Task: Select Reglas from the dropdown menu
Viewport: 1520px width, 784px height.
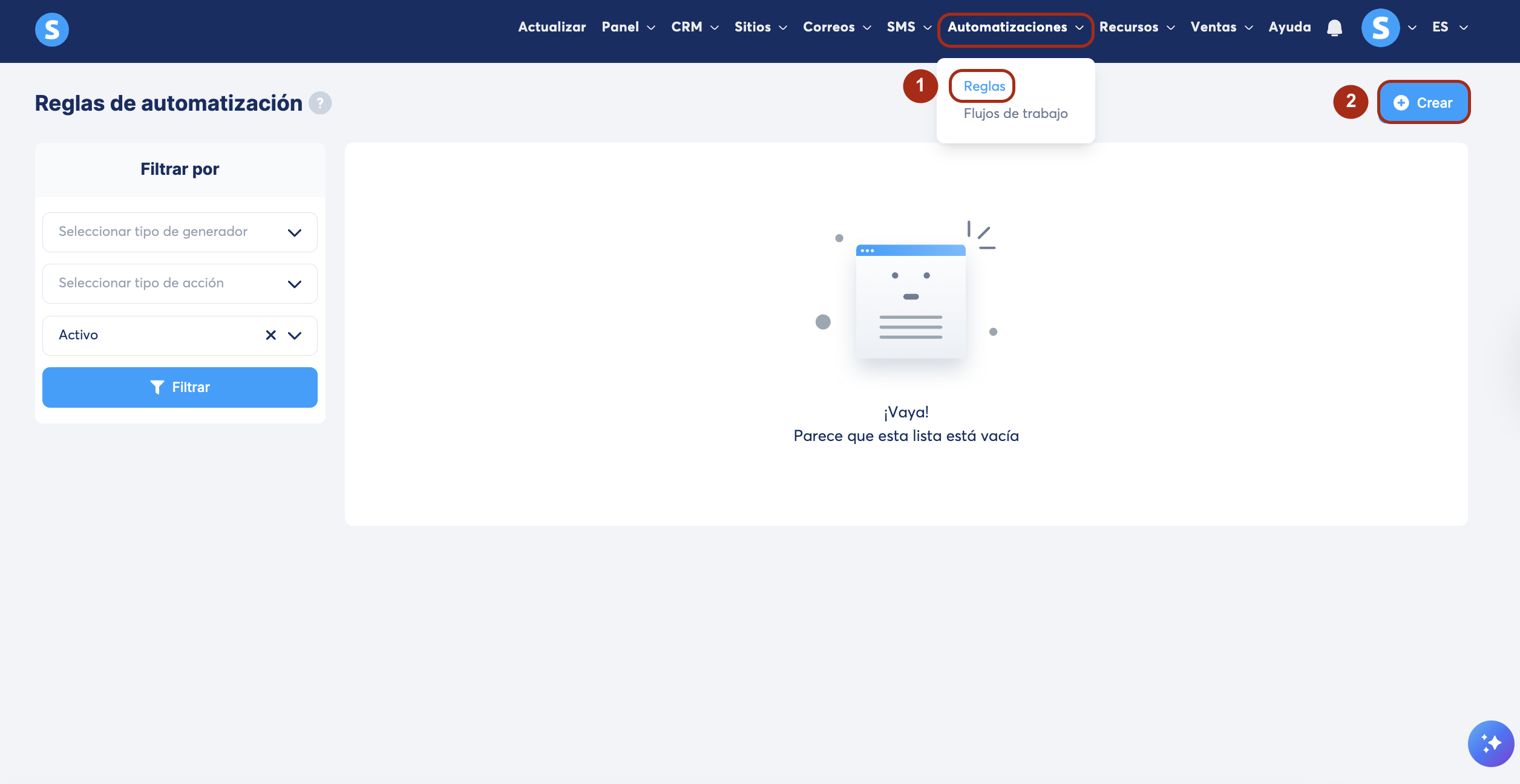Action: tap(984, 86)
